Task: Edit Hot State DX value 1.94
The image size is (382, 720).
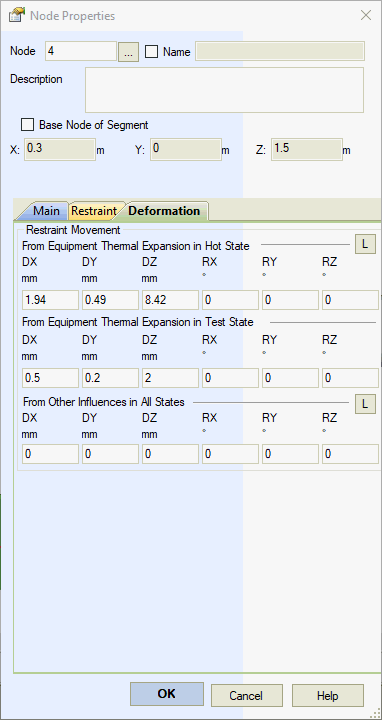Action: (x=51, y=300)
